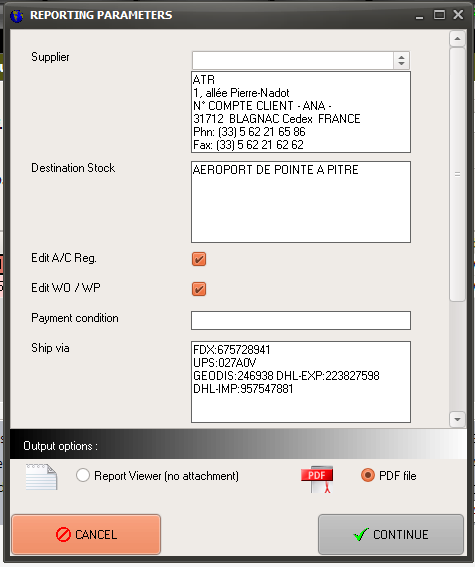Open the Supplier selector spinner arrows
The image size is (475, 567).
[401, 60]
